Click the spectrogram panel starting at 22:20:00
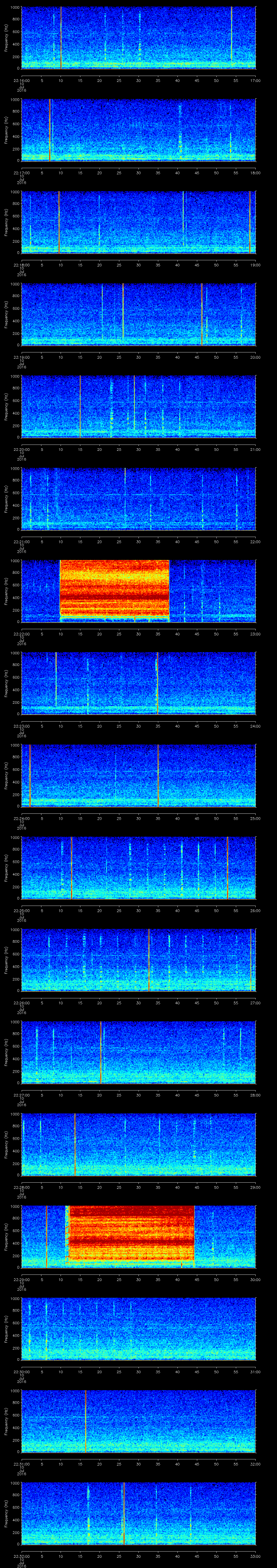This screenshot has height=1568, width=277. coord(139,407)
